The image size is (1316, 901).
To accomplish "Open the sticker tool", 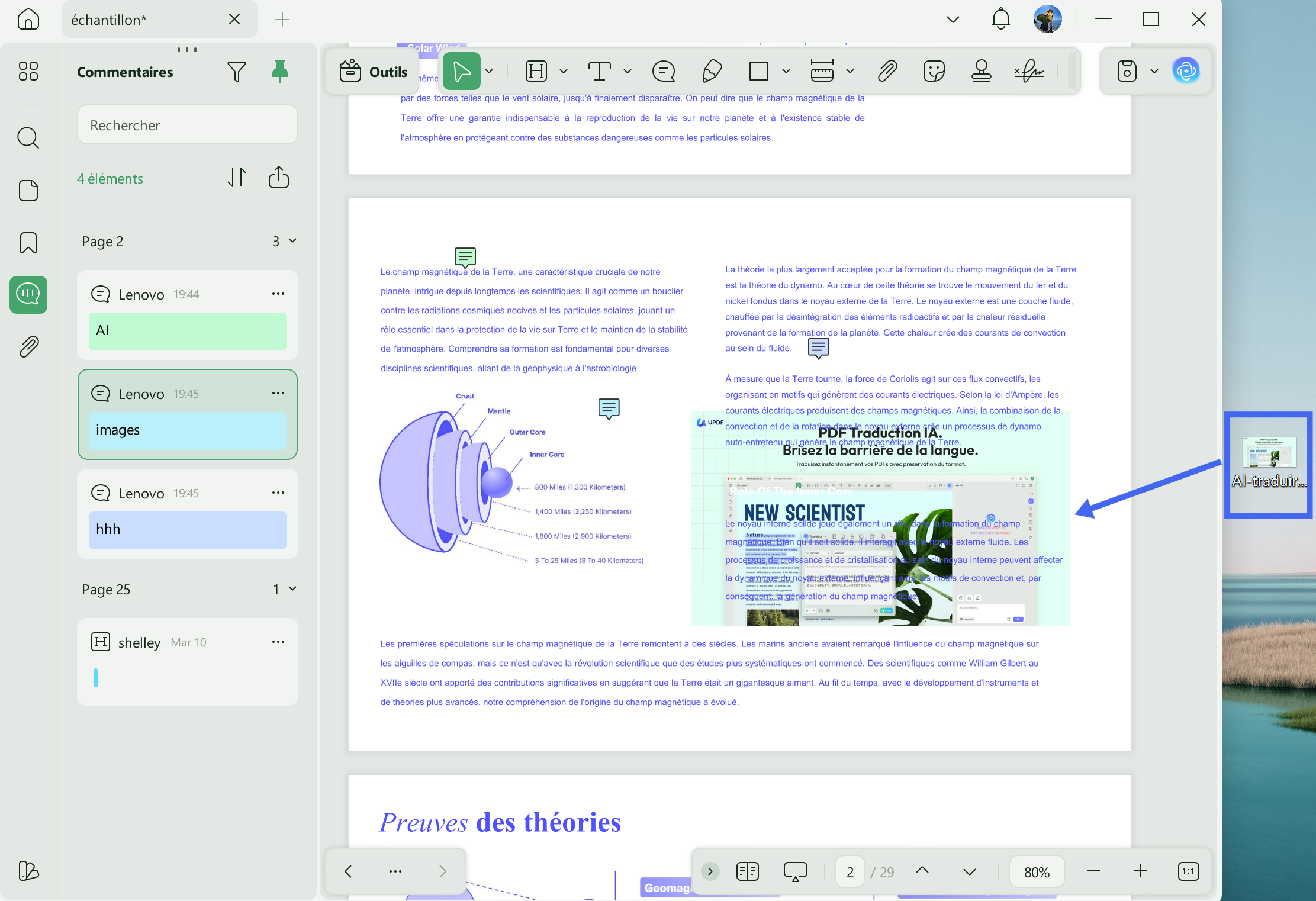I will click(934, 72).
